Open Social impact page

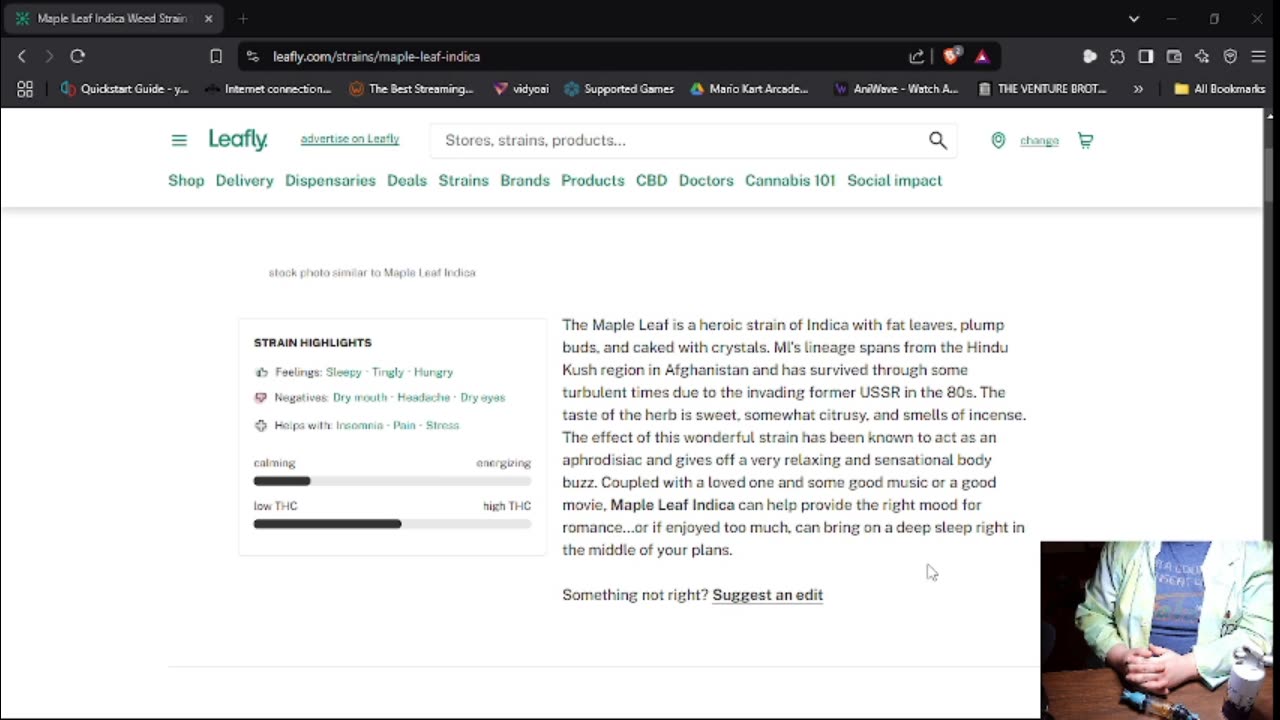point(895,180)
